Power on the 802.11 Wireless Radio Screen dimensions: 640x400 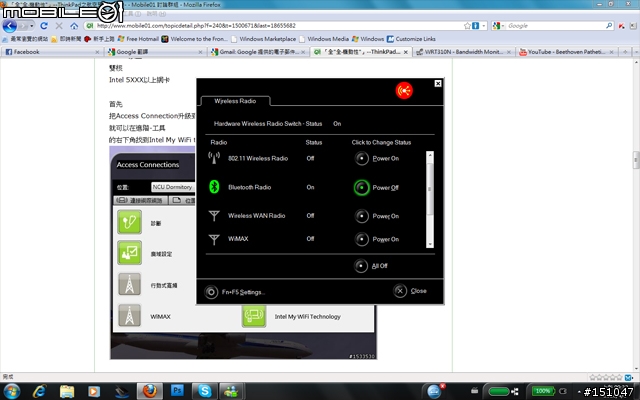click(x=362, y=158)
